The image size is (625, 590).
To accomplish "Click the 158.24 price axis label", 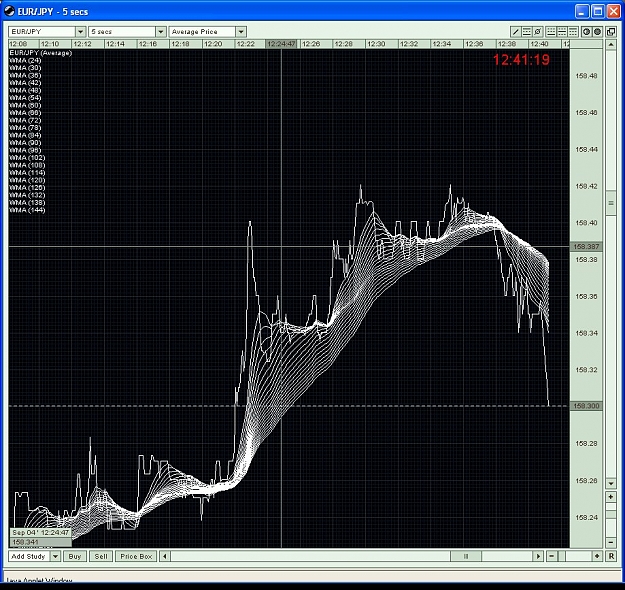I will 586,517.
